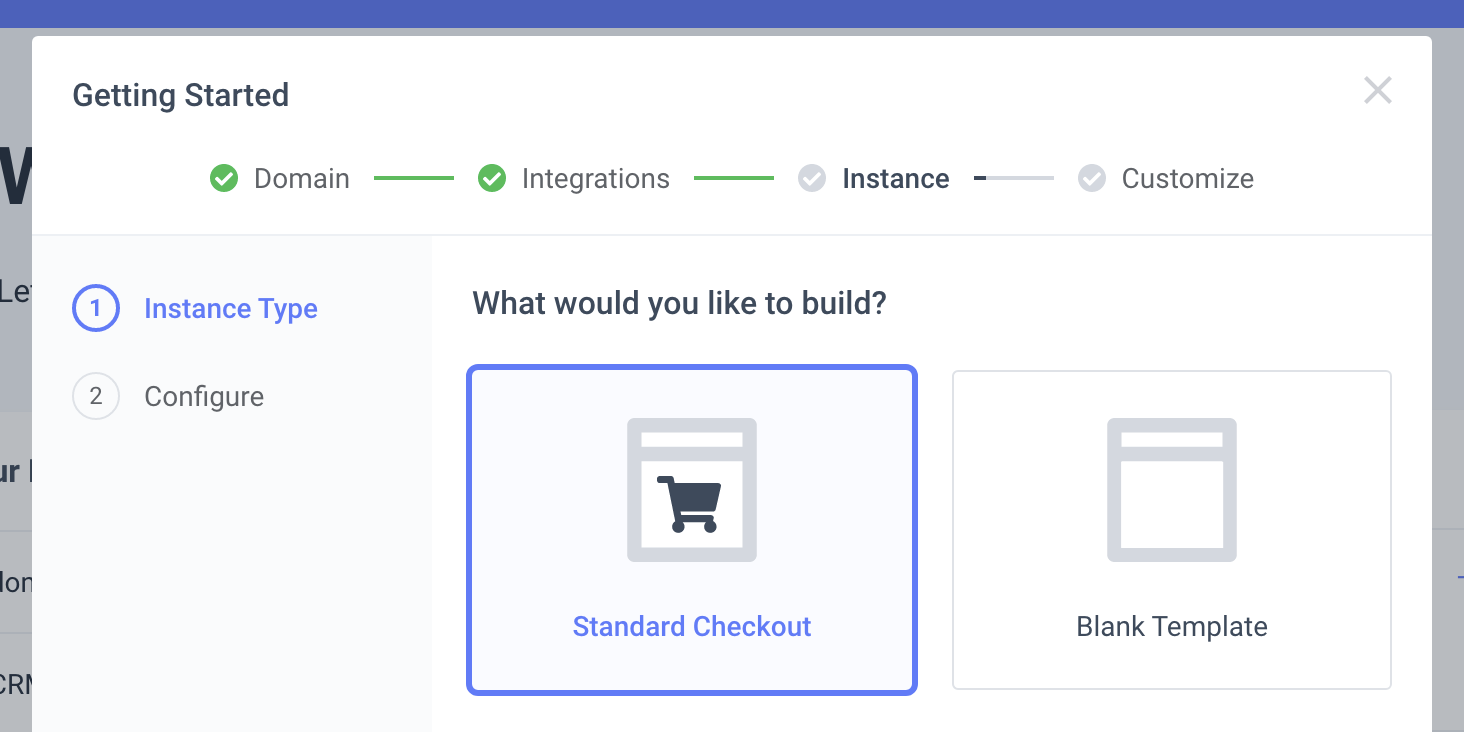
Task: Click the Standard Checkout label text
Action: 691,627
